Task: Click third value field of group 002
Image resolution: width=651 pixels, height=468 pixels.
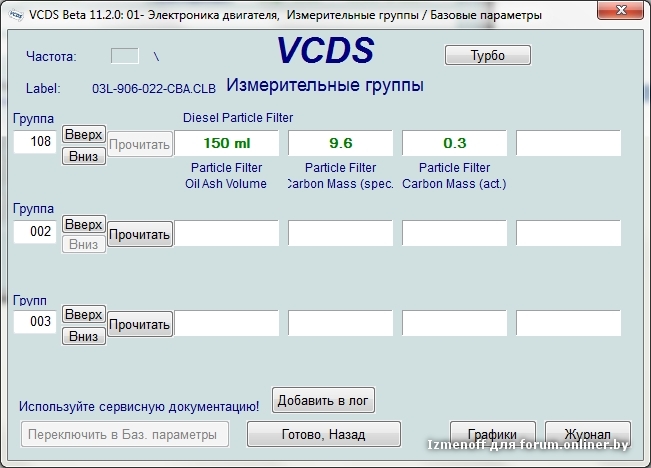Action: coord(455,233)
